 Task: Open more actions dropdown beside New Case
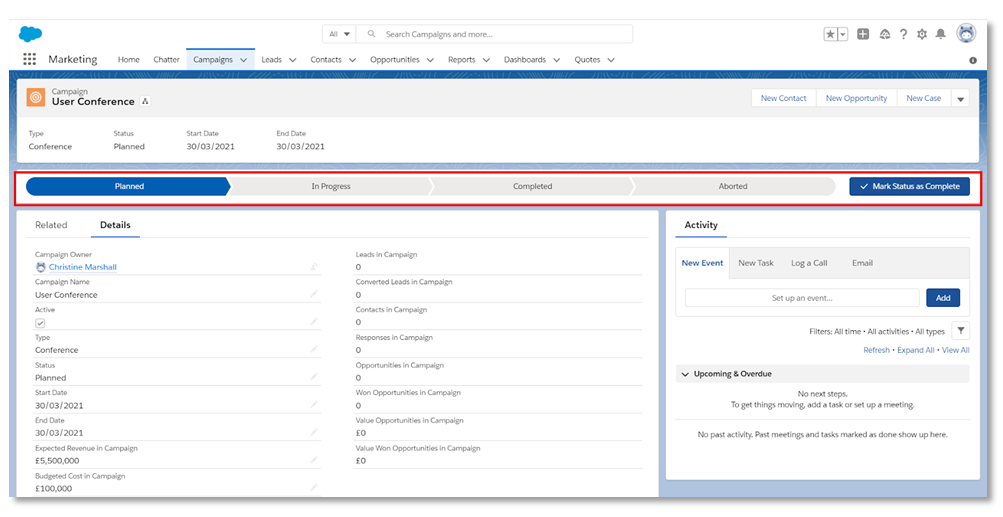coord(960,99)
